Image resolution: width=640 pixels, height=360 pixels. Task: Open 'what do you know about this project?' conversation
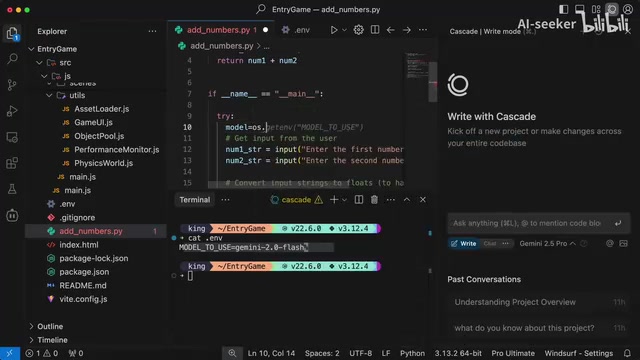click(x=539, y=328)
